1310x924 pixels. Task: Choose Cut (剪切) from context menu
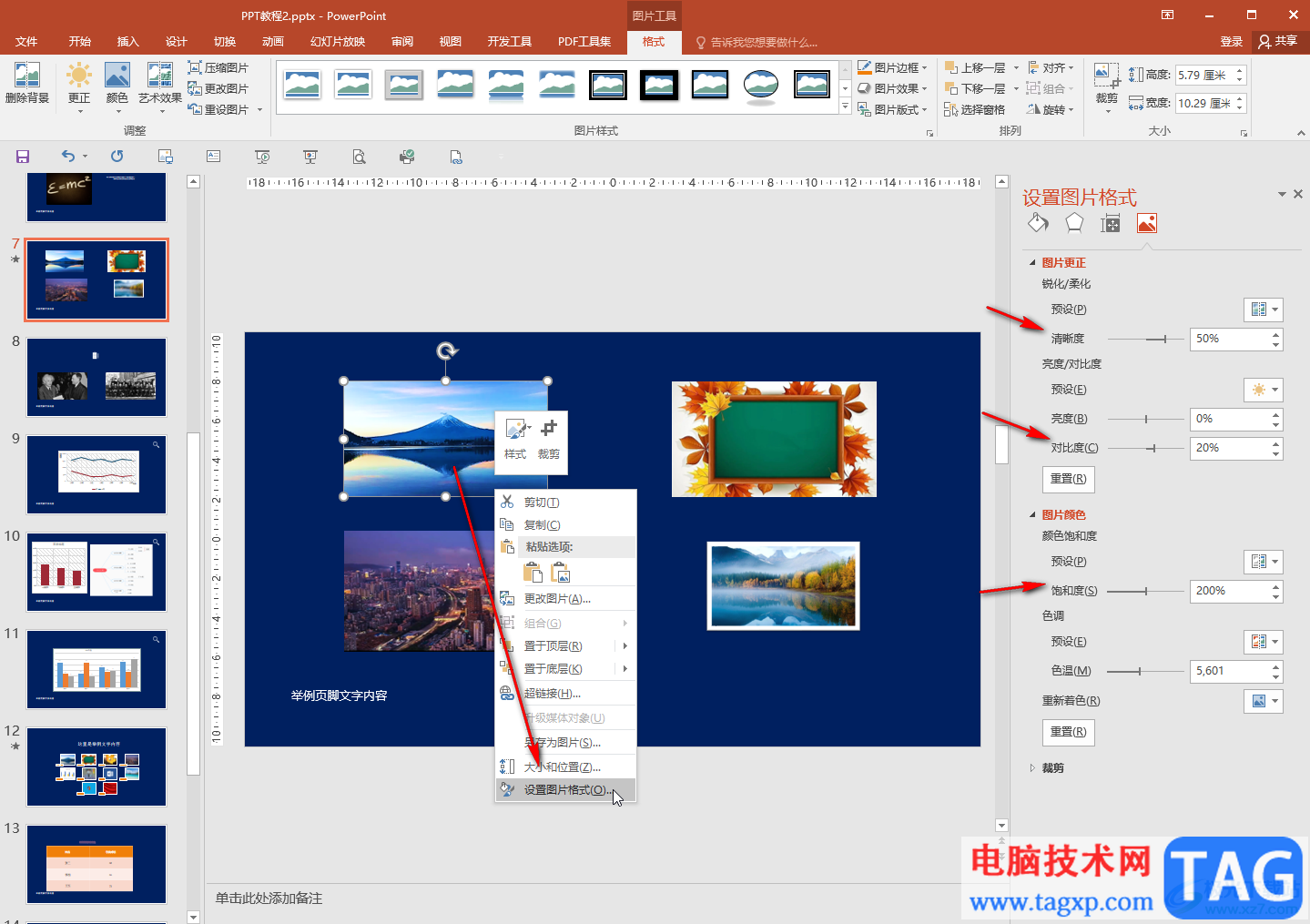click(x=565, y=503)
